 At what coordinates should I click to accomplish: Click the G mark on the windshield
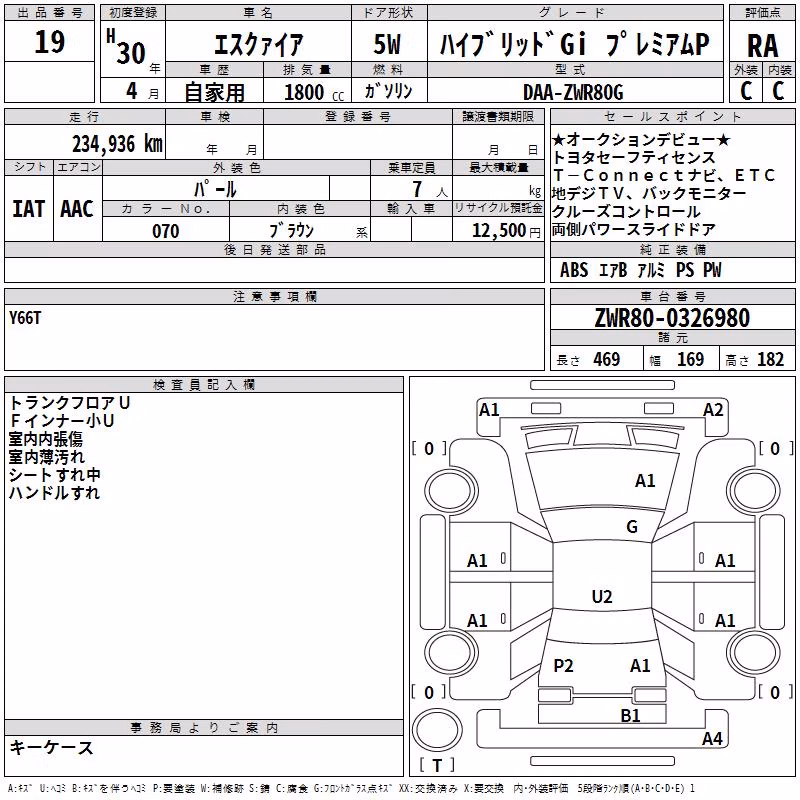click(x=632, y=526)
